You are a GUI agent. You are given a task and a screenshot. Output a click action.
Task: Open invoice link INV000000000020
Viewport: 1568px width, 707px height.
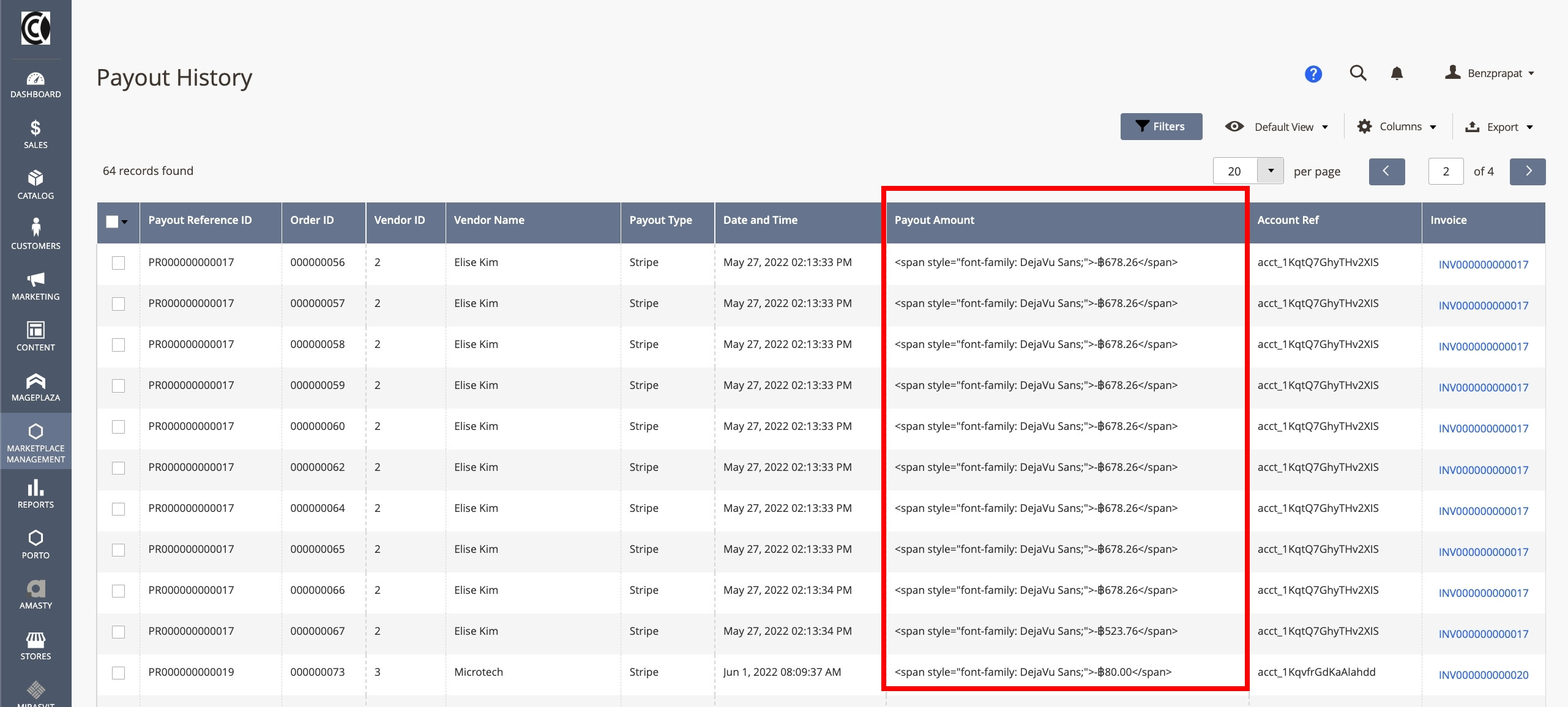(x=1483, y=675)
